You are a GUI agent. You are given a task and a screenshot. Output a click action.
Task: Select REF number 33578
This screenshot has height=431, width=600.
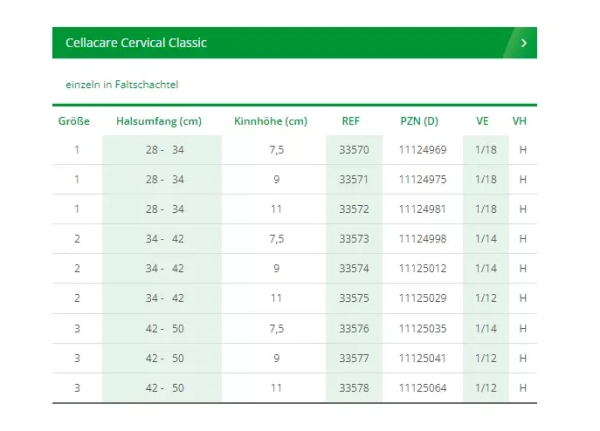[x=354, y=388]
